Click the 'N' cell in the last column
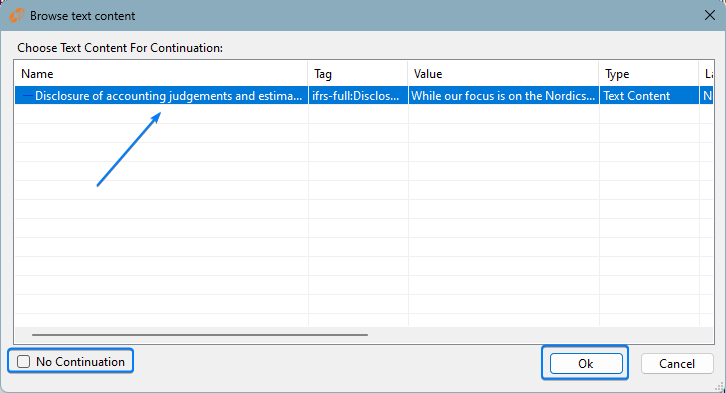726x393 pixels. 707,96
